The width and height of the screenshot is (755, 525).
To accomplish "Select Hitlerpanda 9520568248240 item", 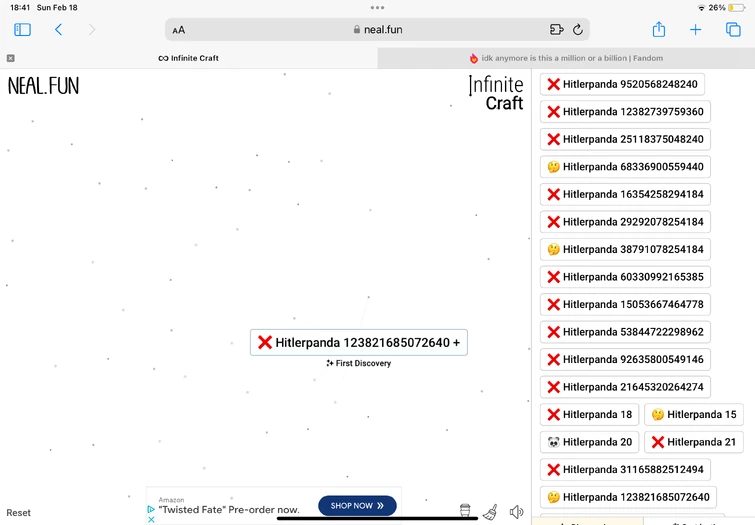I will [623, 84].
